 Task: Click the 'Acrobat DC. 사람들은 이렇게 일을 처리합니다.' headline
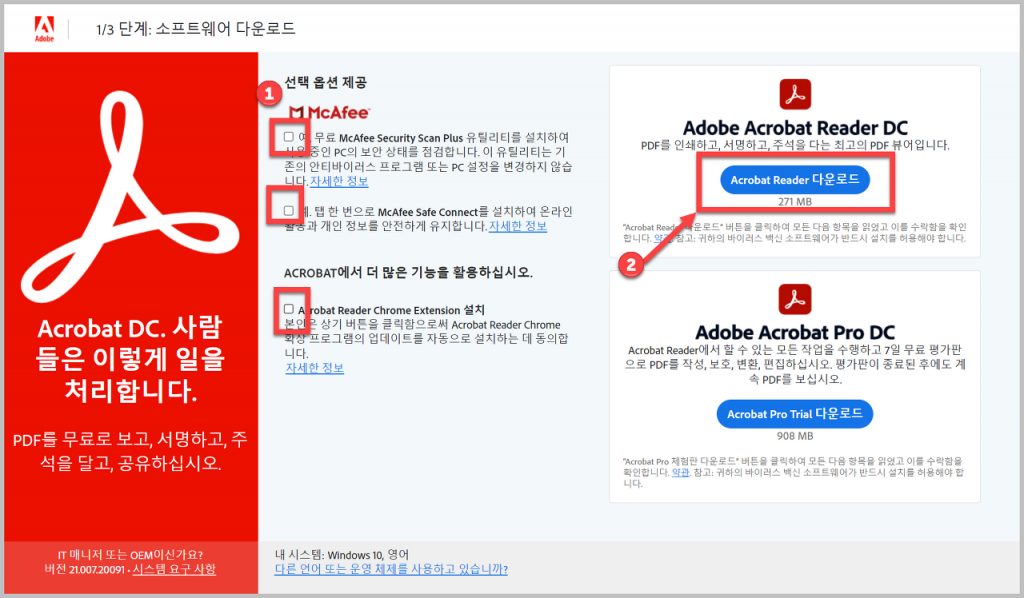[131, 360]
